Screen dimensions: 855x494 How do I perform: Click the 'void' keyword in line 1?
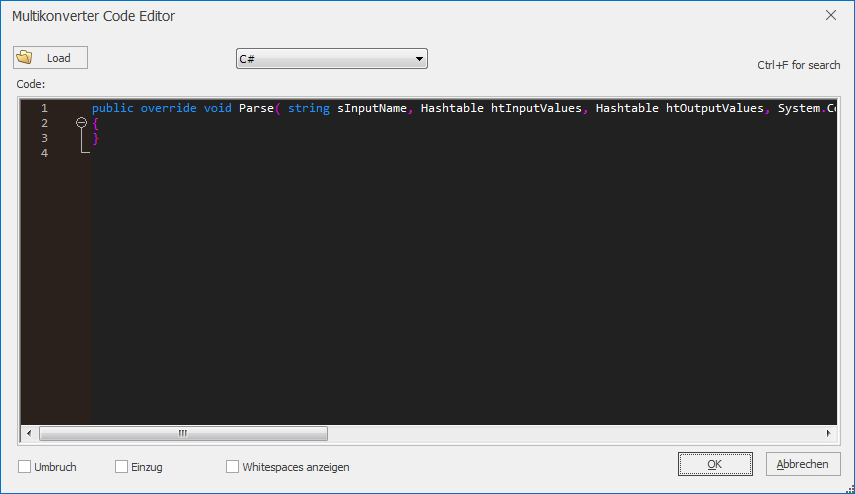coord(218,108)
